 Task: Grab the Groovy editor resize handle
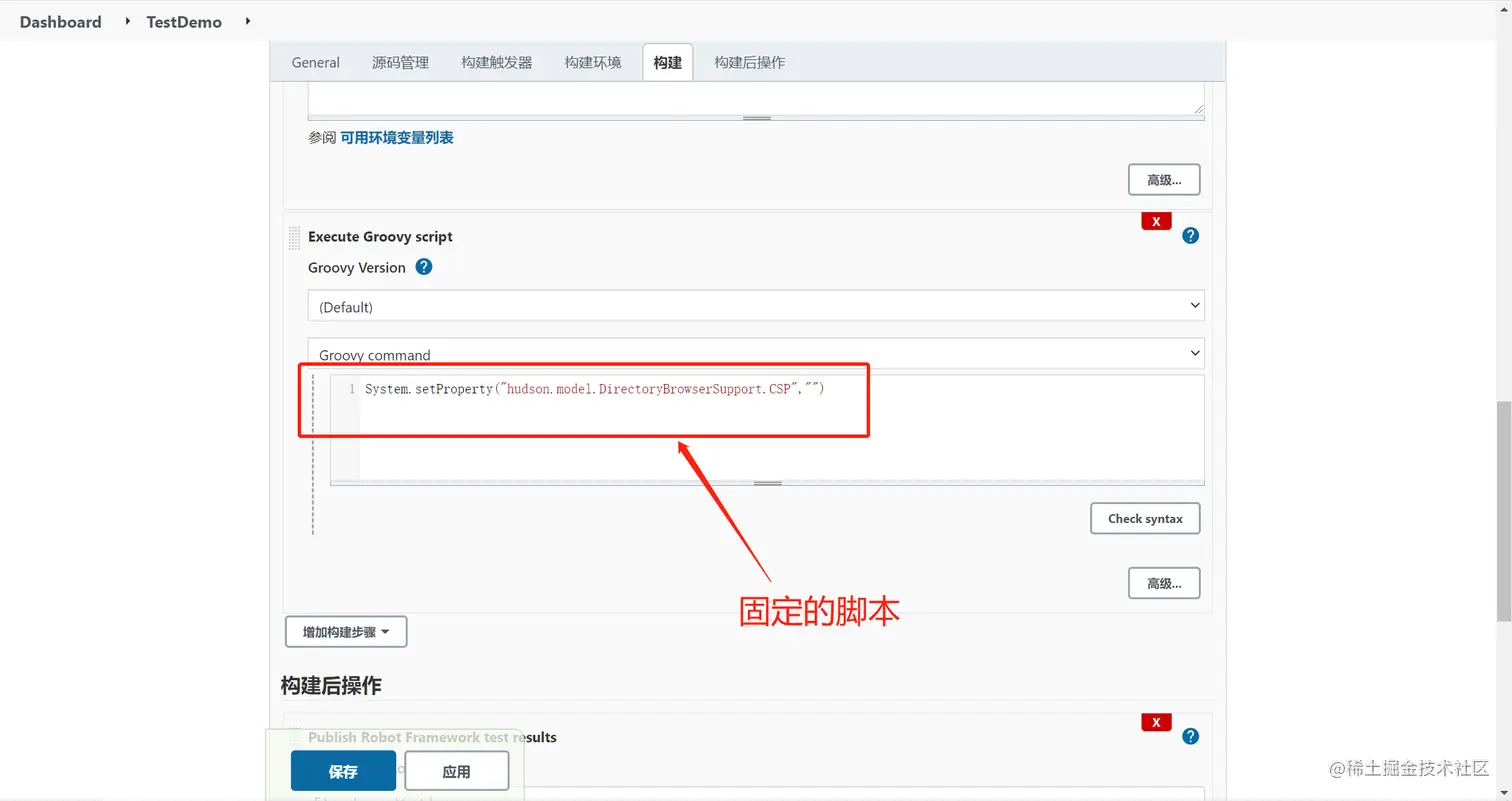pyautogui.click(x=767, y=483)
